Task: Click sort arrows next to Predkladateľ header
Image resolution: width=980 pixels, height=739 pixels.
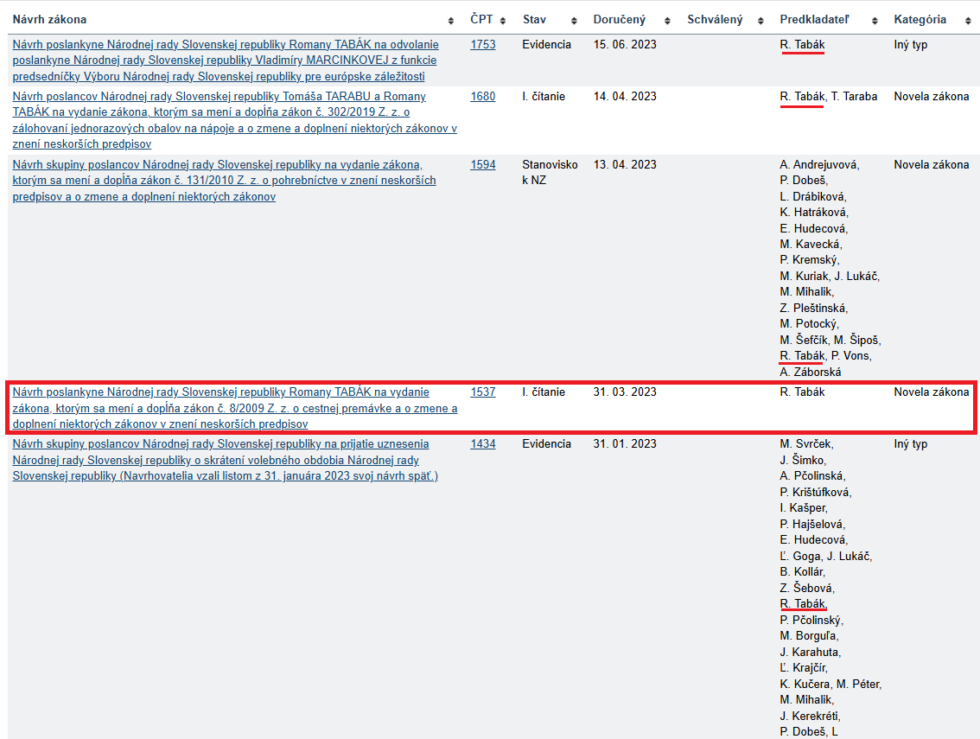Action: pyautogui.click(x=874, y=21)
